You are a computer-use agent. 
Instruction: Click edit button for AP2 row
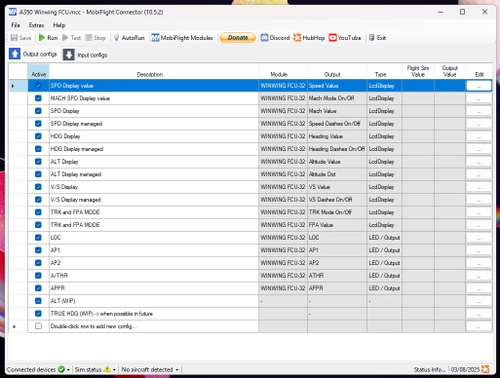(479, 263)
